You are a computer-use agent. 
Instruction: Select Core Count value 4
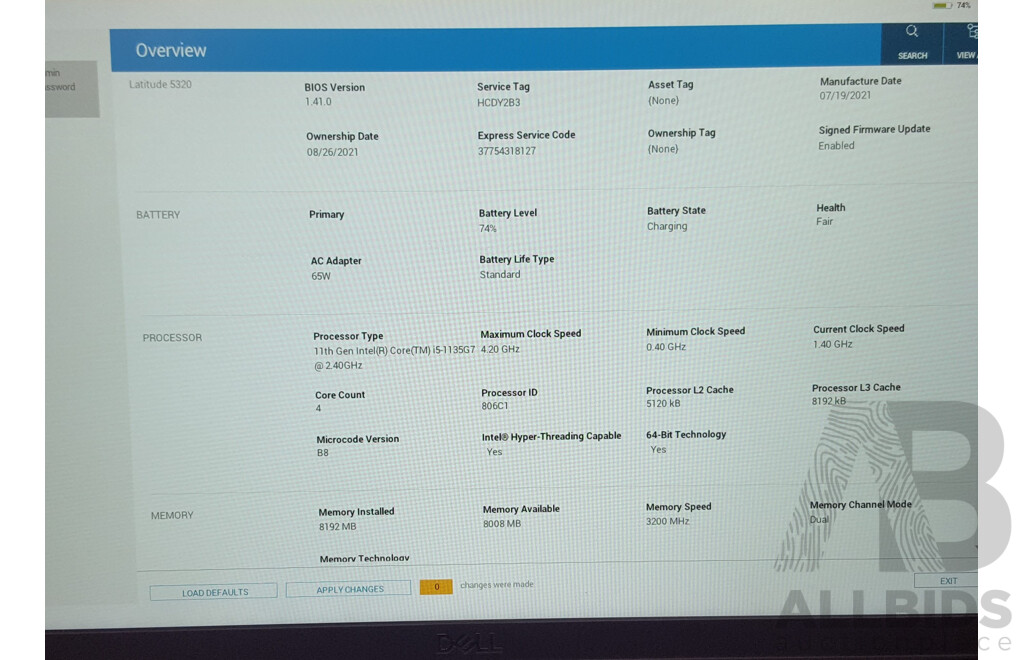point(318,408)
